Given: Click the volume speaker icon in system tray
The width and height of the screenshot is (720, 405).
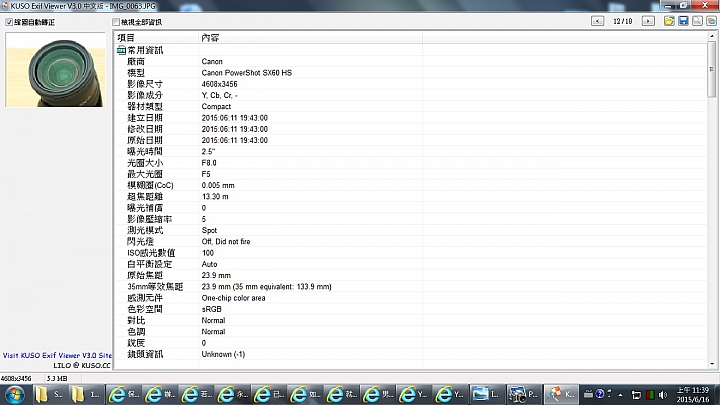Looking at the screenshot, I should [663, 394].
